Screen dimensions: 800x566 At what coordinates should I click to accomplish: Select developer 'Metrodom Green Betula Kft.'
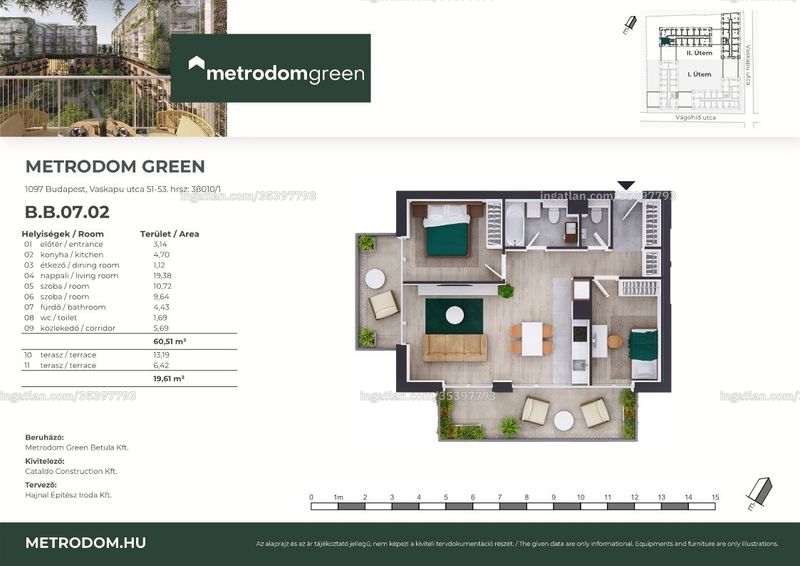pos(77,448)
